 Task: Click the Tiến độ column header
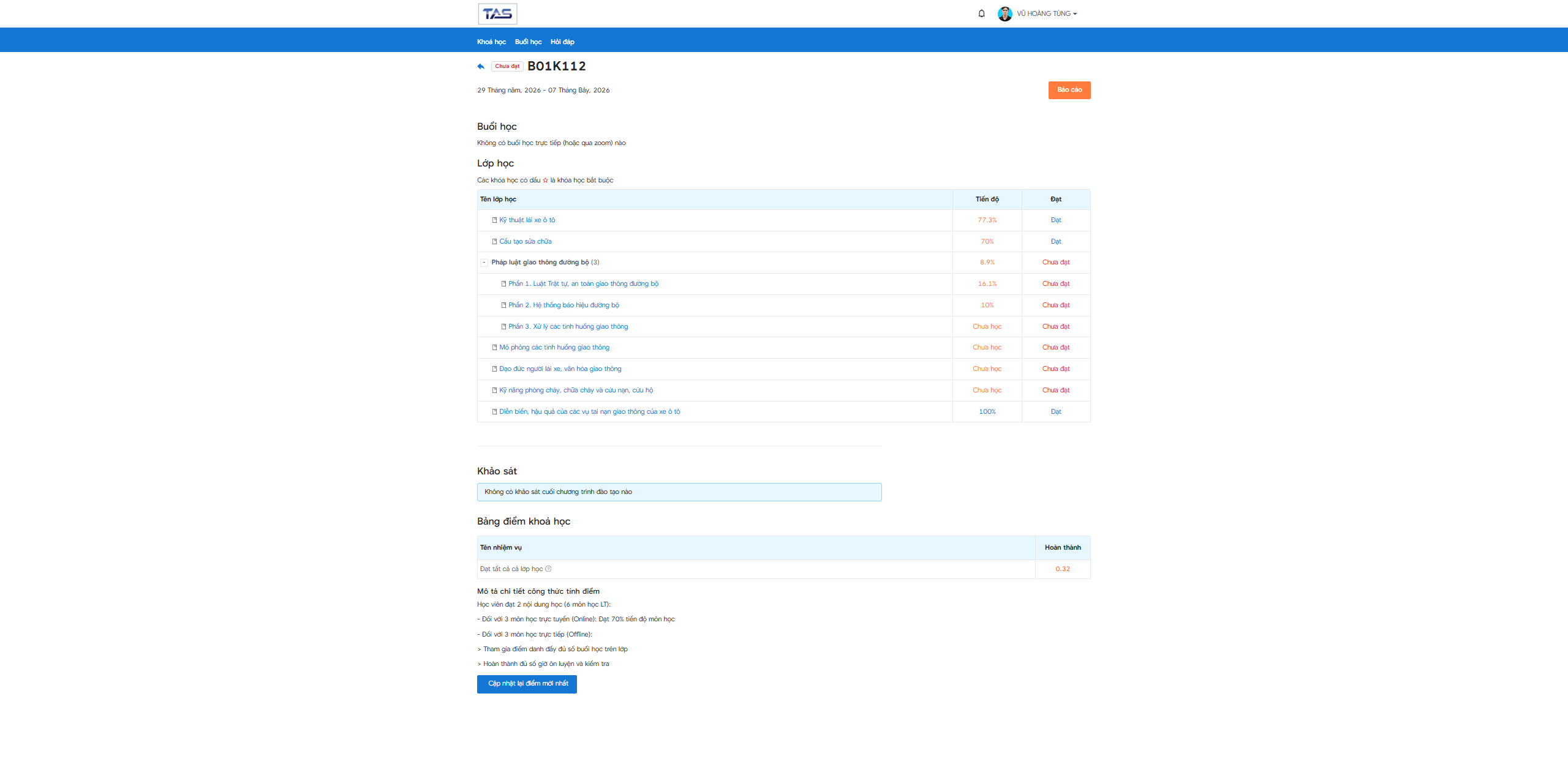point(987,199)
